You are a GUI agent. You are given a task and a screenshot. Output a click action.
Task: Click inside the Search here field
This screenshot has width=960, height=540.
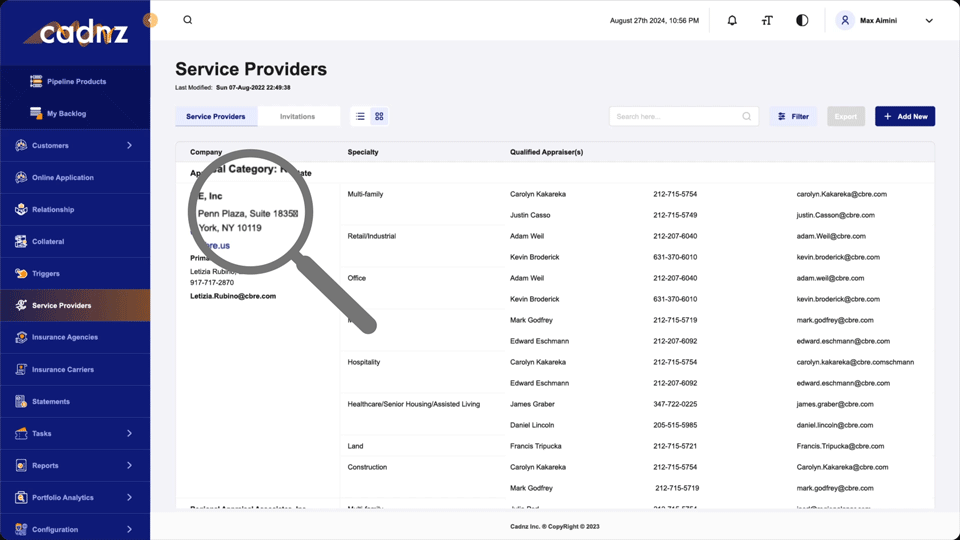pyautogui.click(x=676, y=117)
